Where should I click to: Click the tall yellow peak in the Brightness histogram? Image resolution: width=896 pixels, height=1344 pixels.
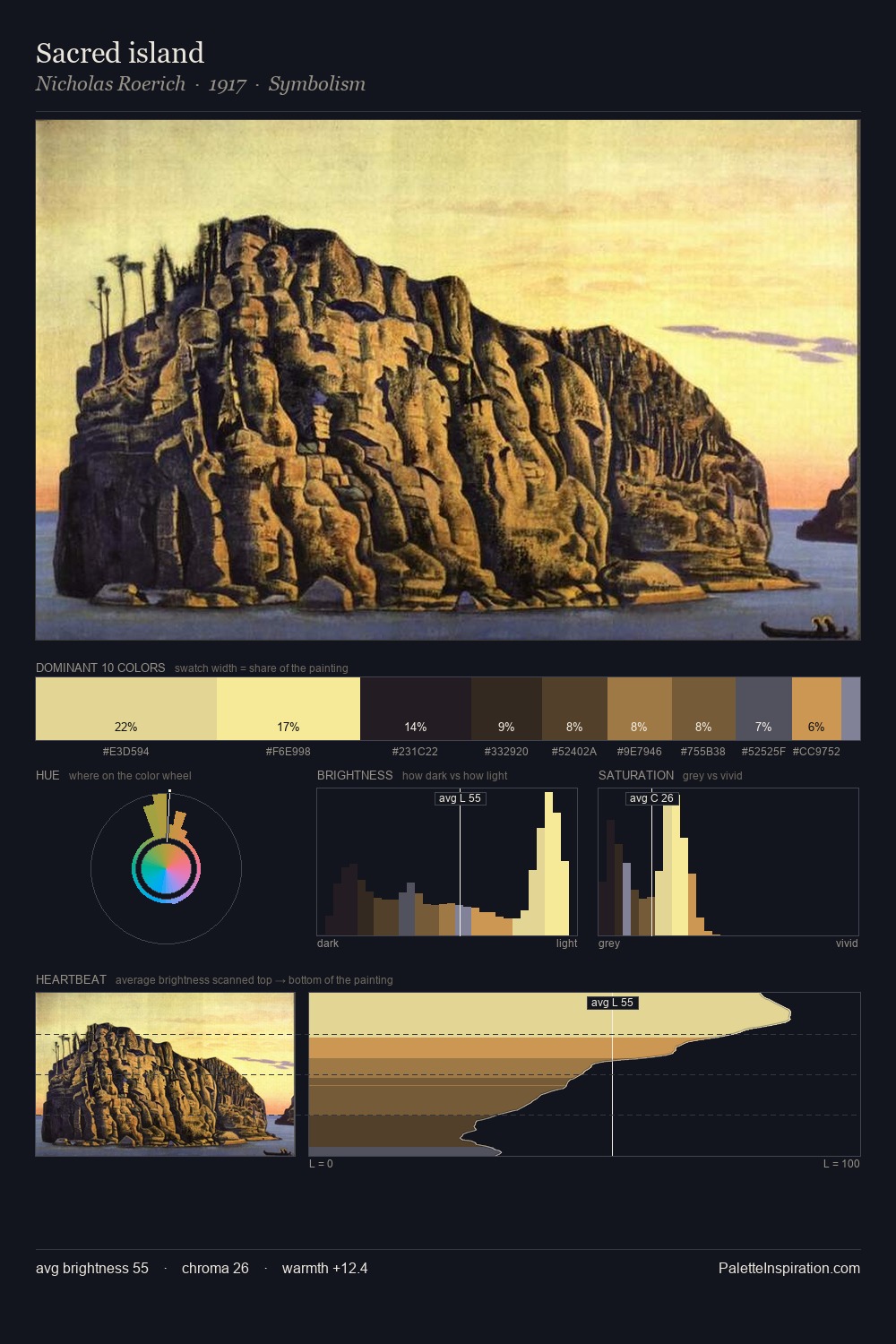[549, 865]
